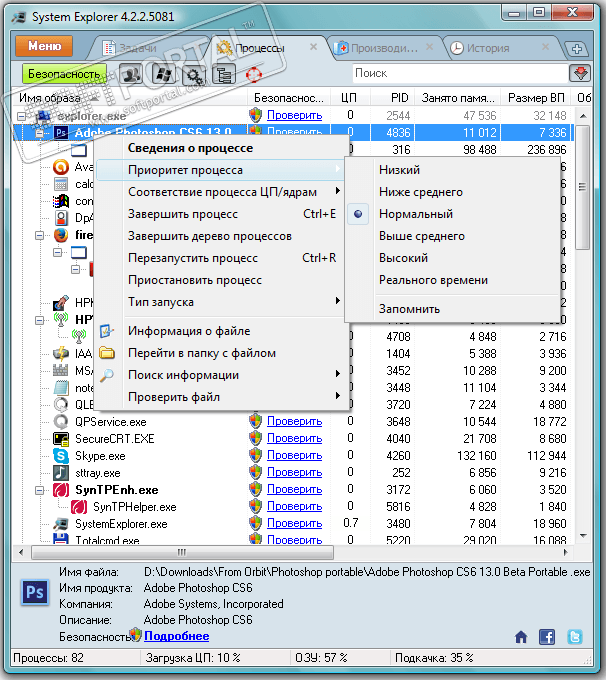The image size is (606, 680).
Task: Click the SynTPHelper.exe red icon
Action: point(79,507)
